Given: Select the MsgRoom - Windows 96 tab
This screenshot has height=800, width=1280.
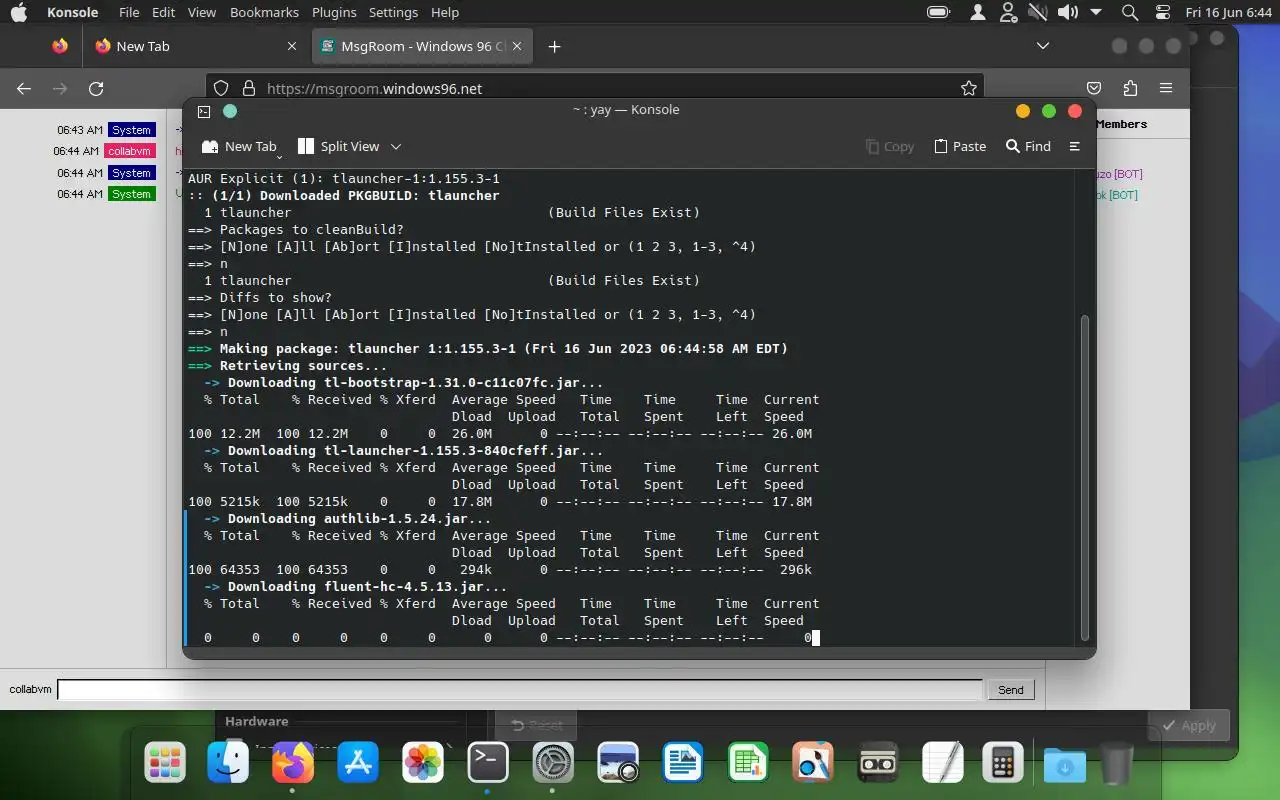Looking at the screenshot, I should point(423,46).
